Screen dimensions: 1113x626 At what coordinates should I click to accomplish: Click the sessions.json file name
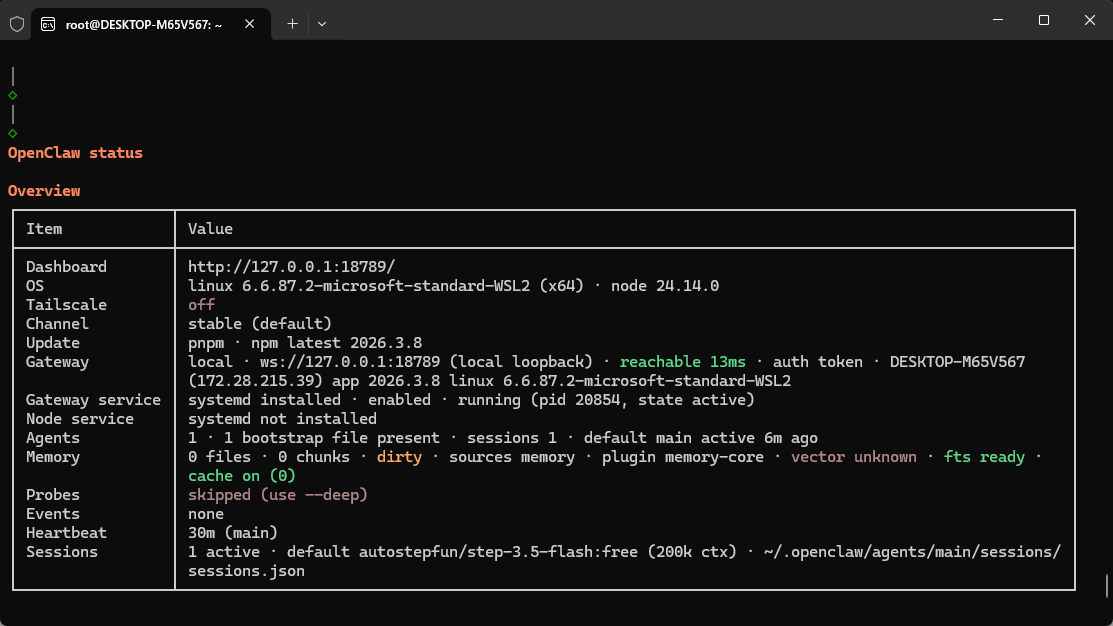pyautogui.click(x=246, y=571)
